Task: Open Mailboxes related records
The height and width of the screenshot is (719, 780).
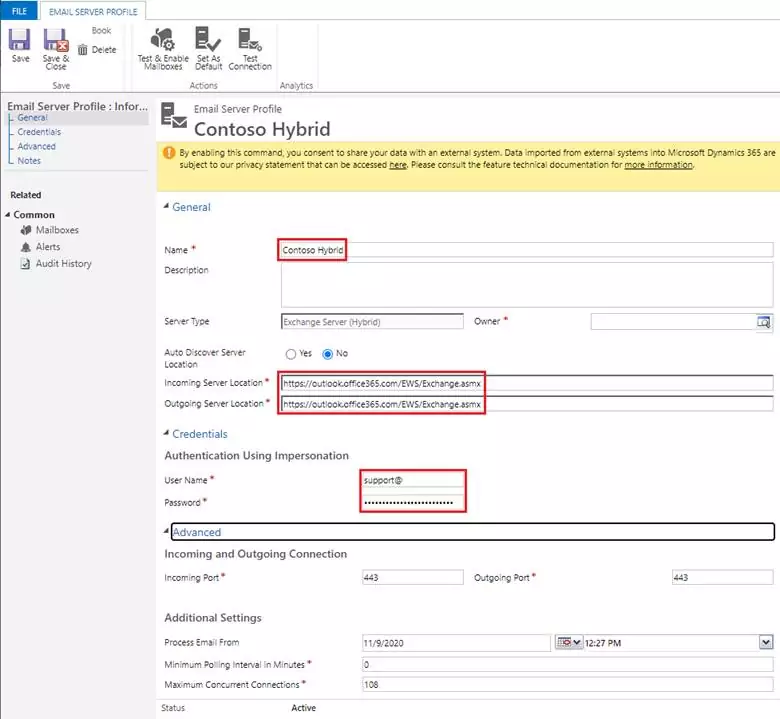Action: (x=57, y=230)
